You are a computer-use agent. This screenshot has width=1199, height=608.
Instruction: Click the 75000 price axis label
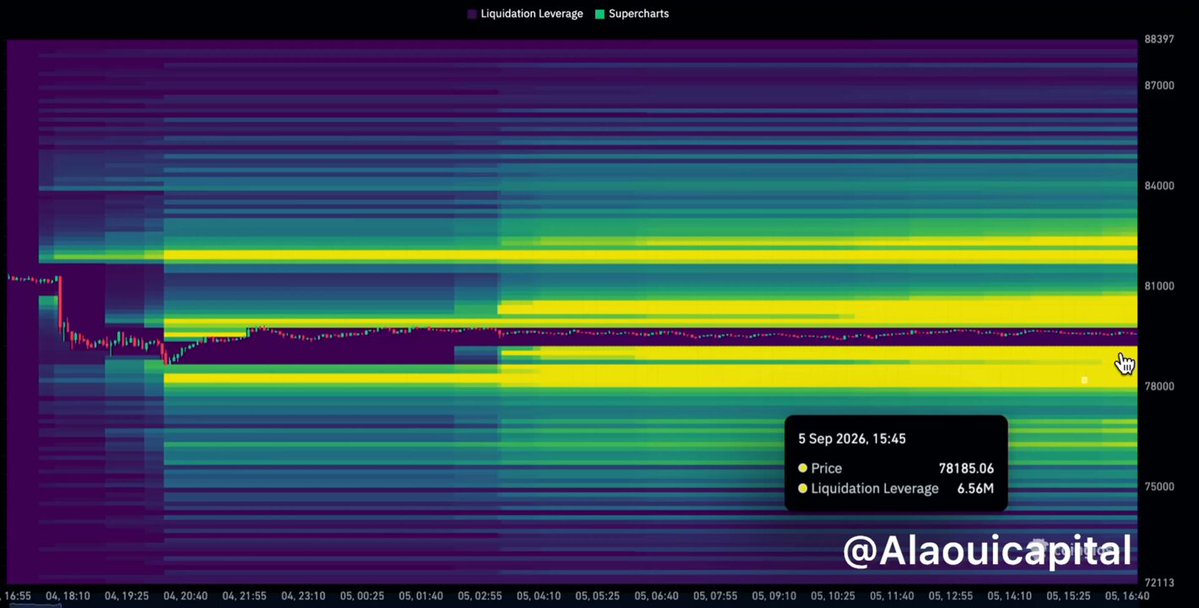[x=1159, y=486]
